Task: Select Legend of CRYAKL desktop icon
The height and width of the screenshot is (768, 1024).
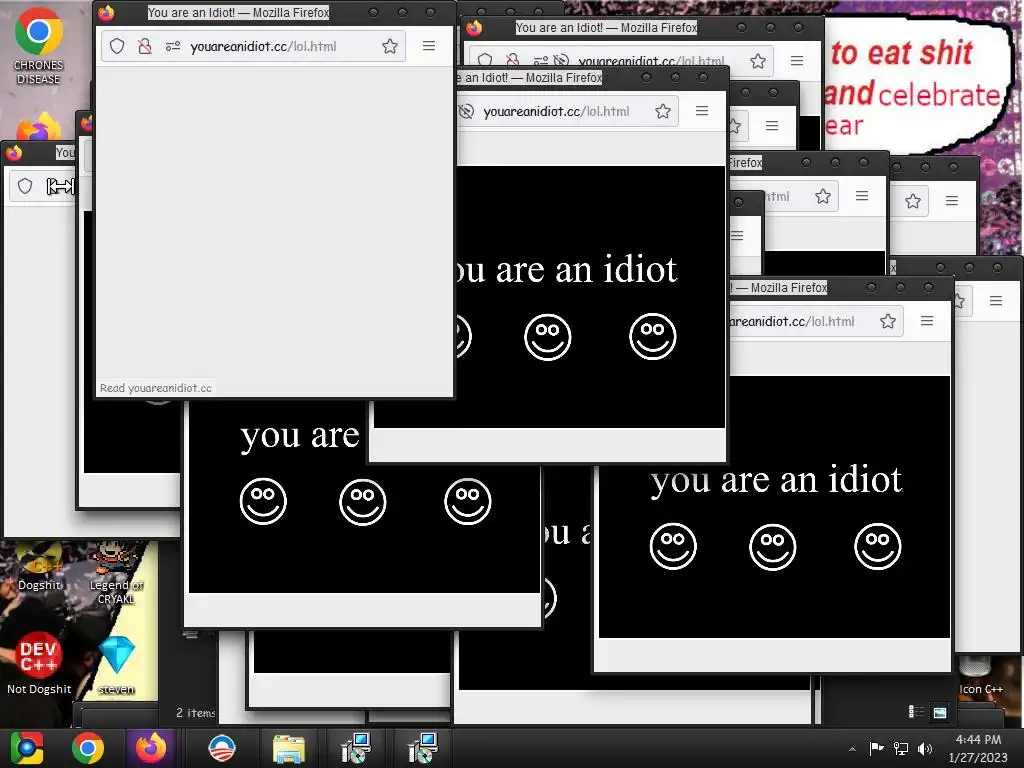Action: (x=116, y=573)
